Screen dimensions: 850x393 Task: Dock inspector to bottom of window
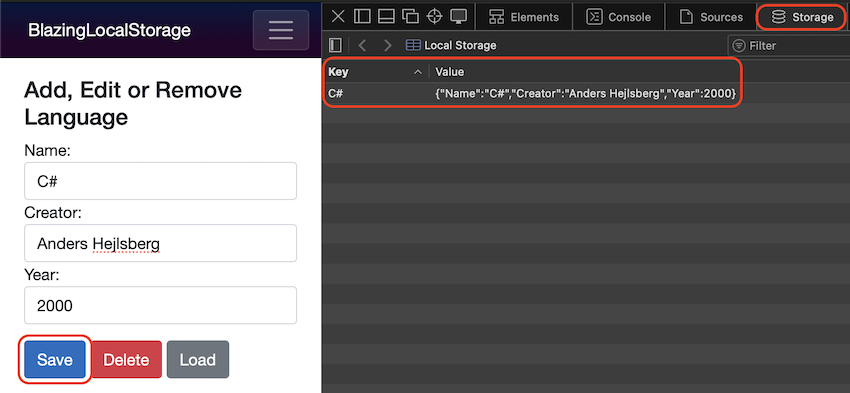pos(386,17)
